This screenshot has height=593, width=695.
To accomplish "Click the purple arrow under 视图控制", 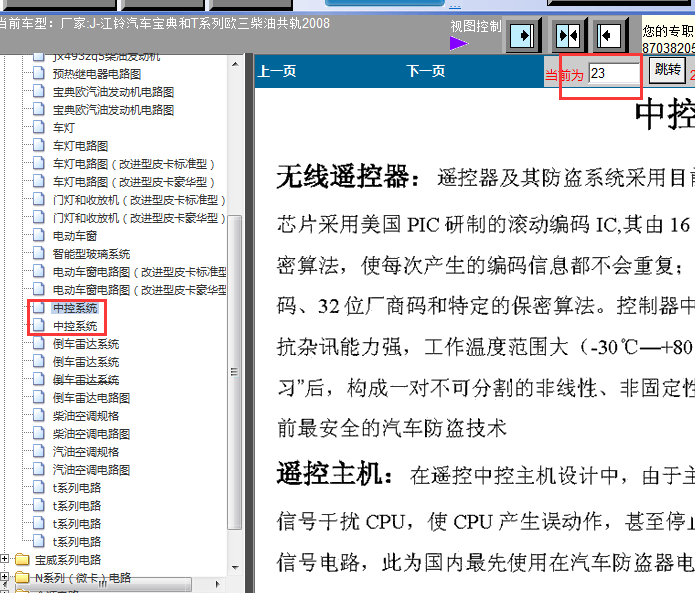I will tap(459, 43).
